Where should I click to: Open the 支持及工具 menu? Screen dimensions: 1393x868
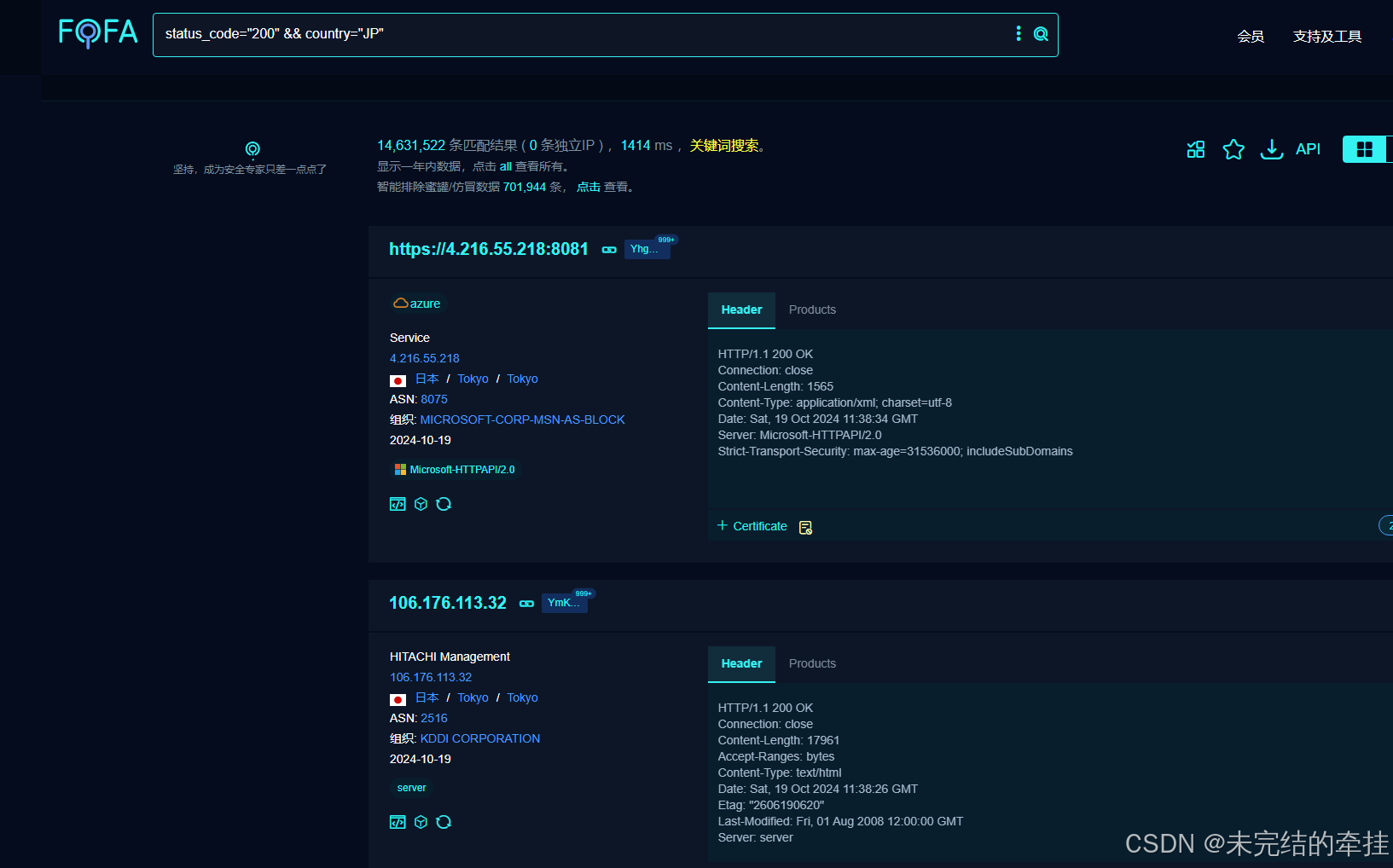pos(1326,36)
